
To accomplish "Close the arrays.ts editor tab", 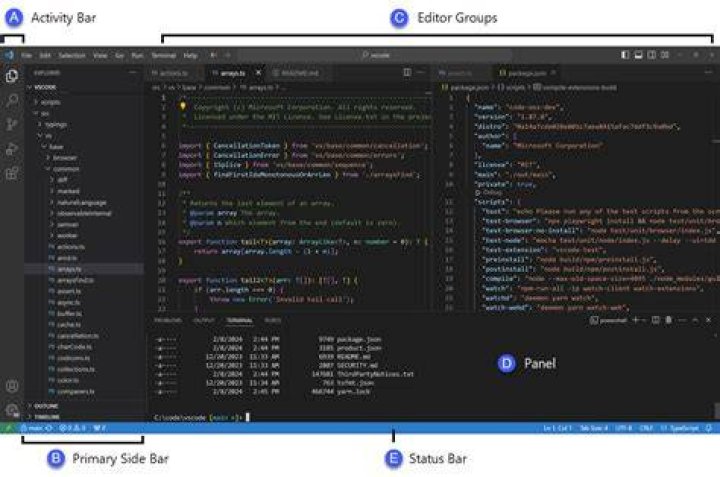I will pyautogui.click(x=259, y=73).
